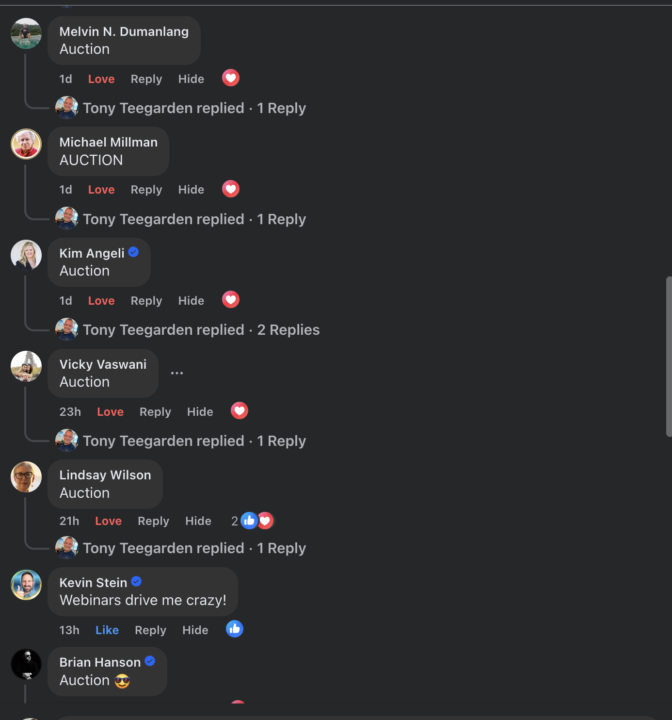The height and width of the screenshot is (720, 672).
Task: Hide Kevin Stein's comment
Action: point(195,630)
